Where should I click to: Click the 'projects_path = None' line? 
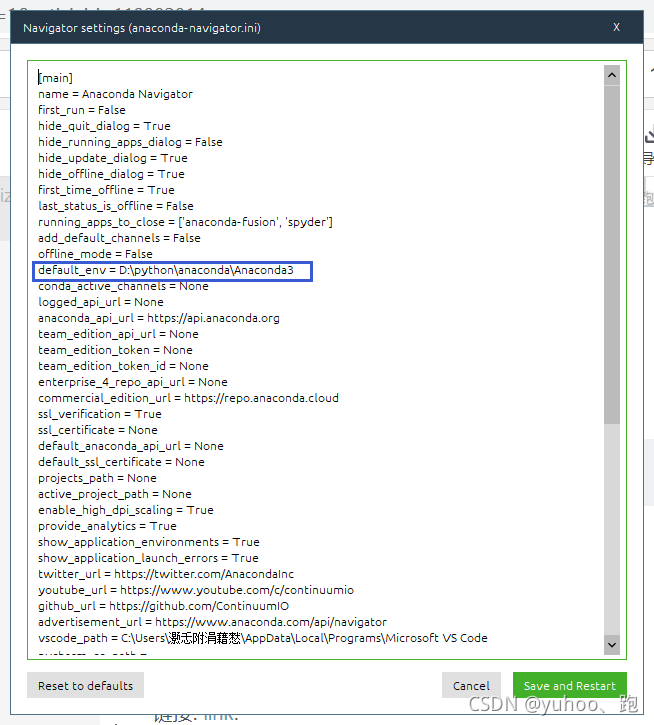[97, 478]
